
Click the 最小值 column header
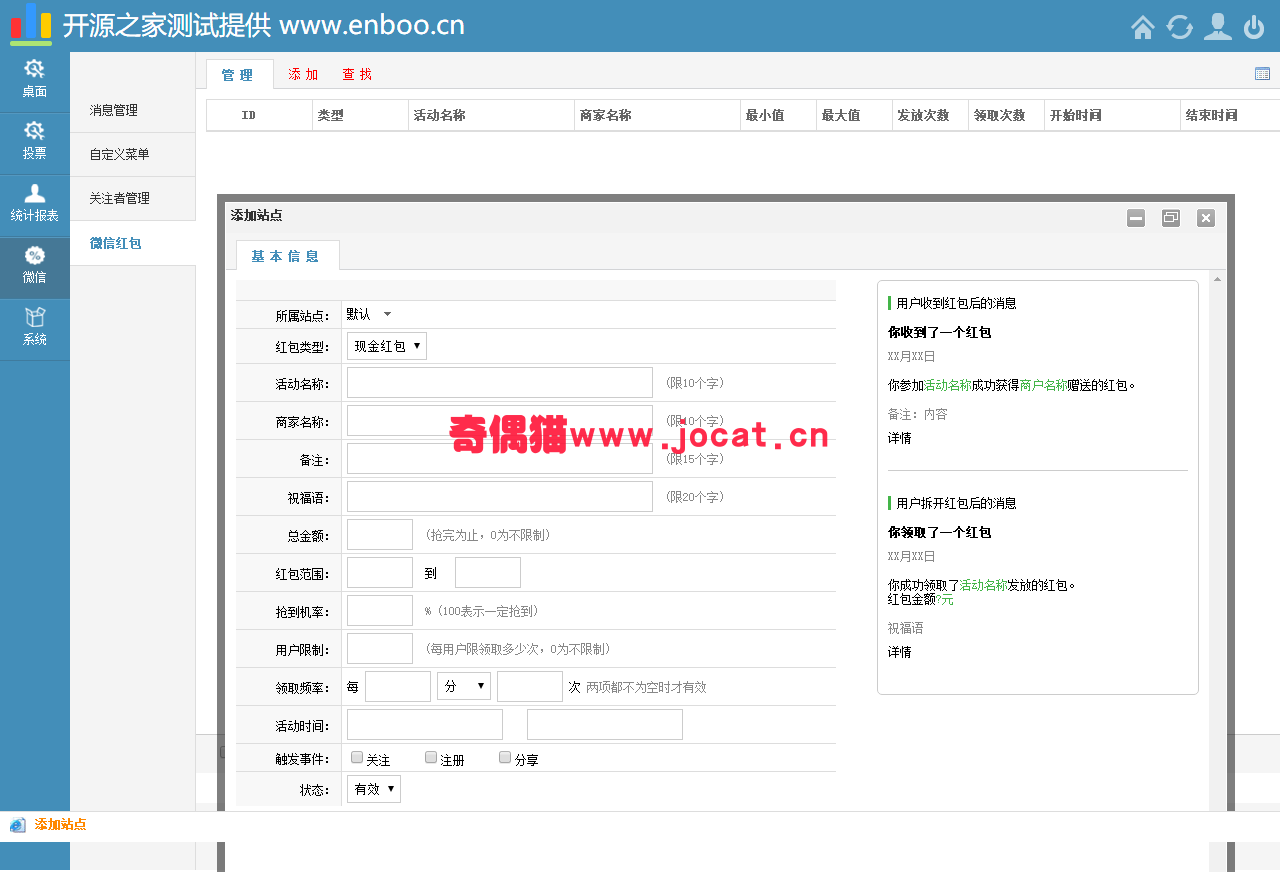coord(779,115)
